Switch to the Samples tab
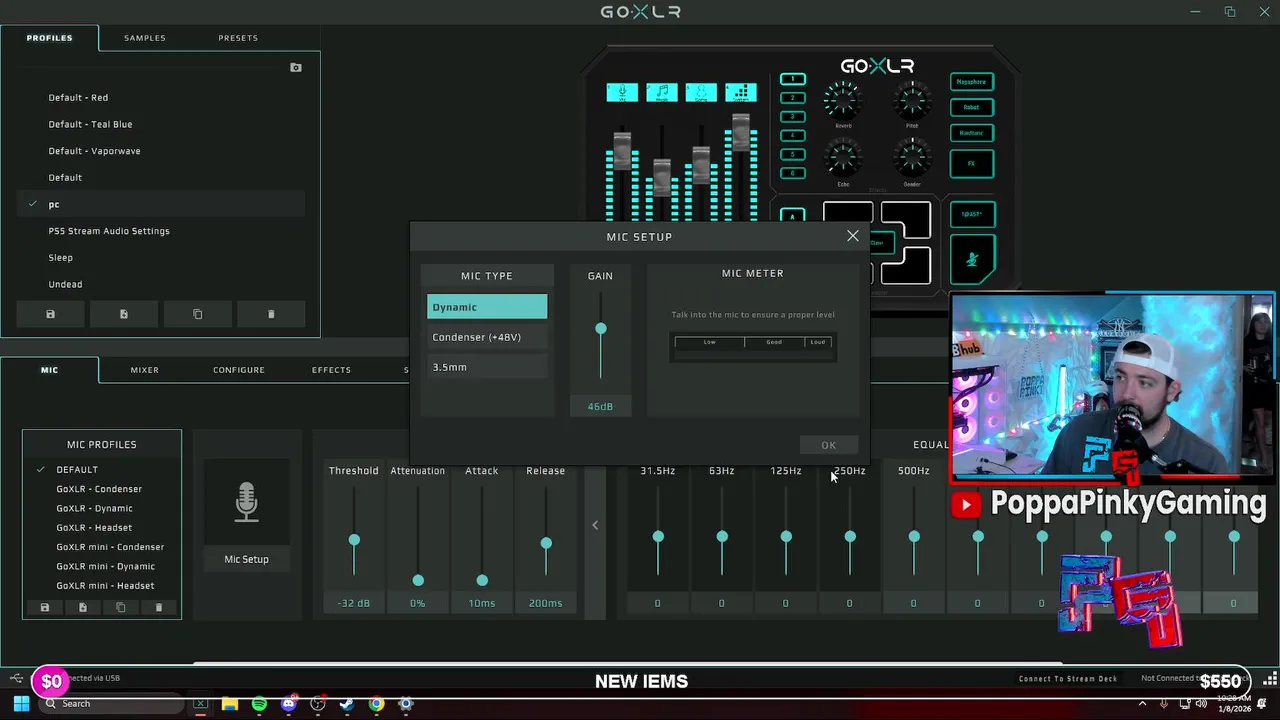This screenshot has height=720, width=1280. click(x=145, y=38)
